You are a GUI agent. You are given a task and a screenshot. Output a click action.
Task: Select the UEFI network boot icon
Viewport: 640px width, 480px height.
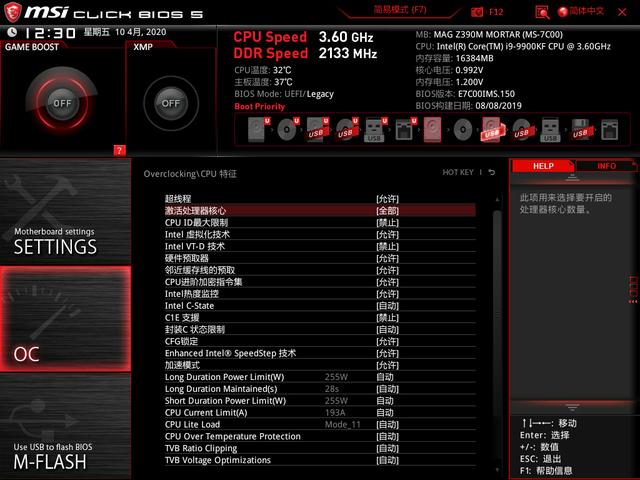click(405, 130)
